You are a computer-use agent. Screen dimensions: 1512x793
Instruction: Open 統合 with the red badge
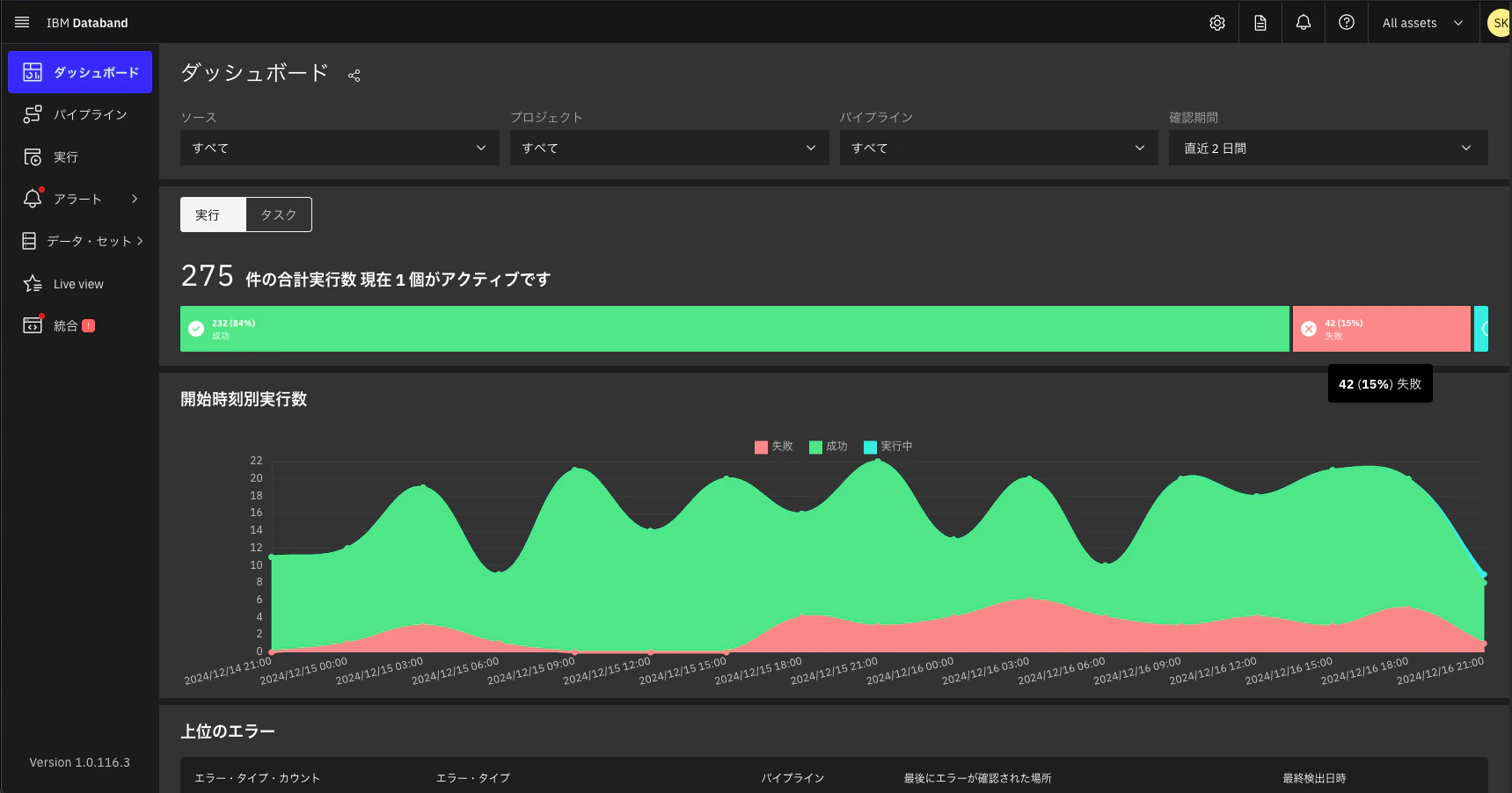click(66, 325)
